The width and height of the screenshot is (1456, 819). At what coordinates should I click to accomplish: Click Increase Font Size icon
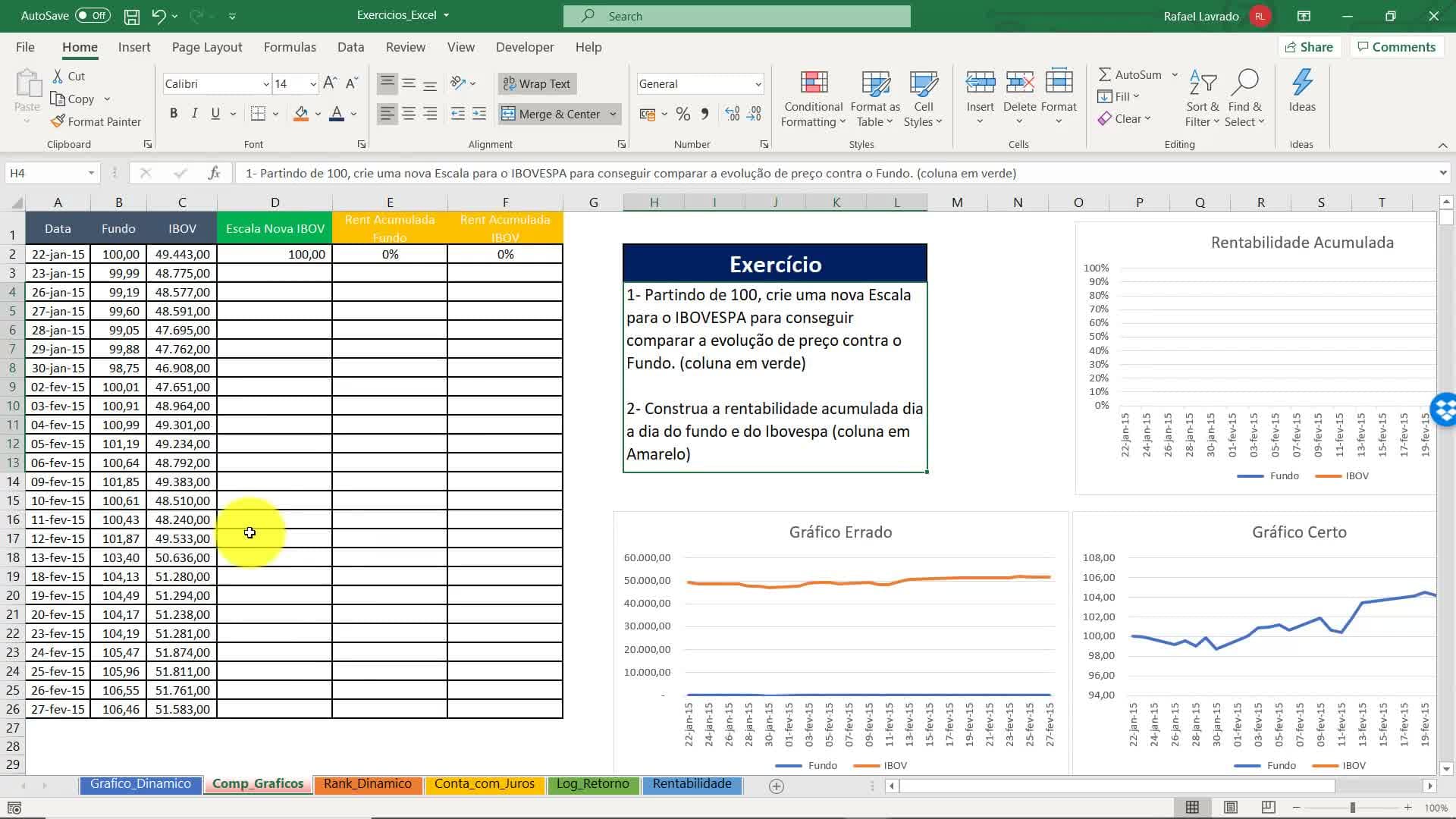click(330, 83)
